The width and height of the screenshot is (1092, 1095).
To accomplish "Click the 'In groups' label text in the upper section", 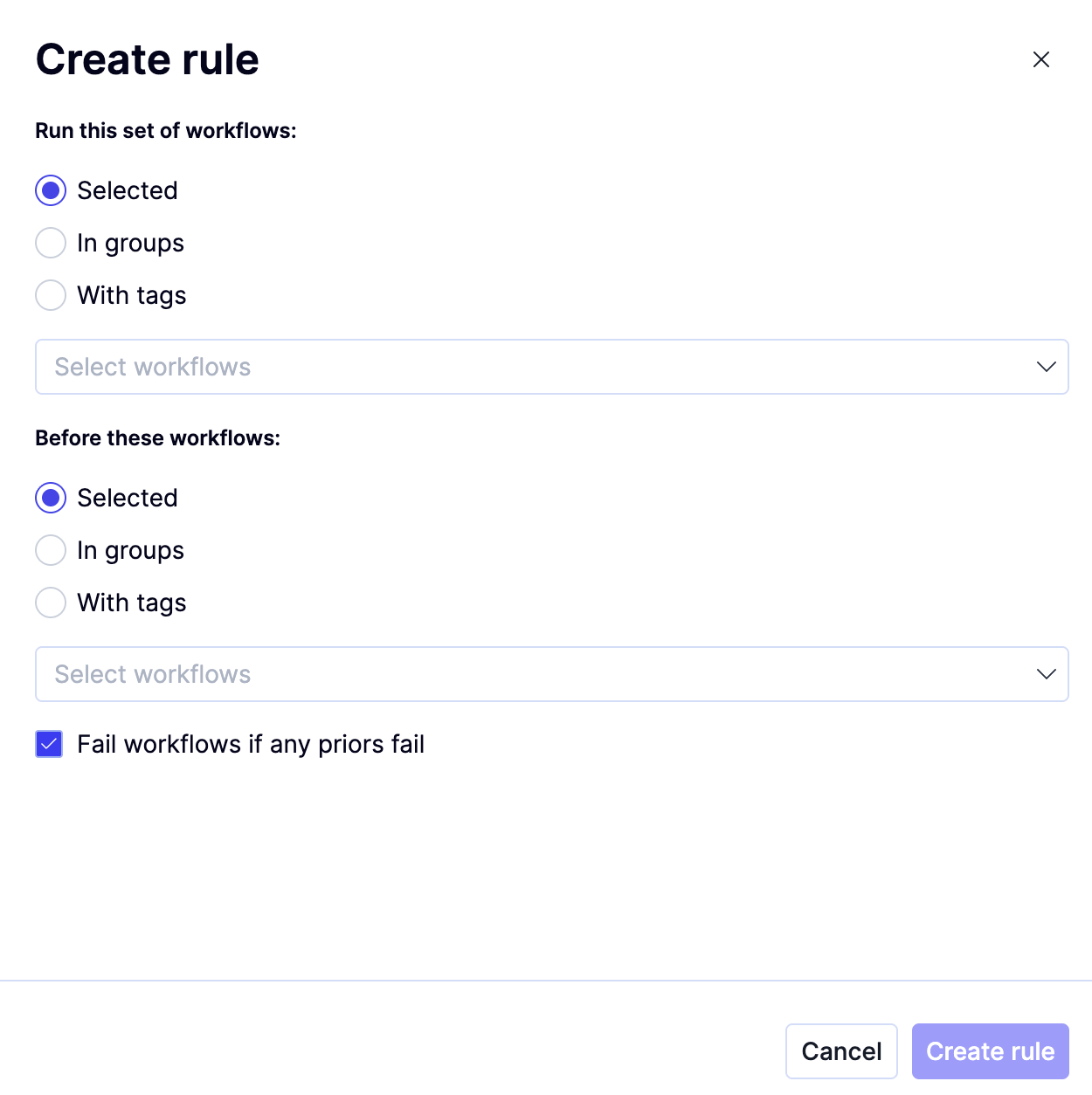I will pyautogui.click(x=130, y=244).
